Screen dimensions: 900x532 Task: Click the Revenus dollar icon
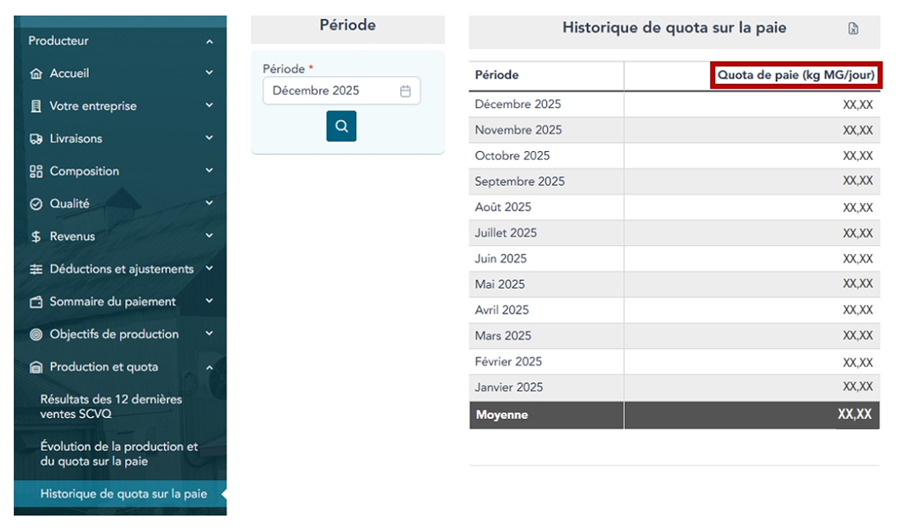point(37,237)
